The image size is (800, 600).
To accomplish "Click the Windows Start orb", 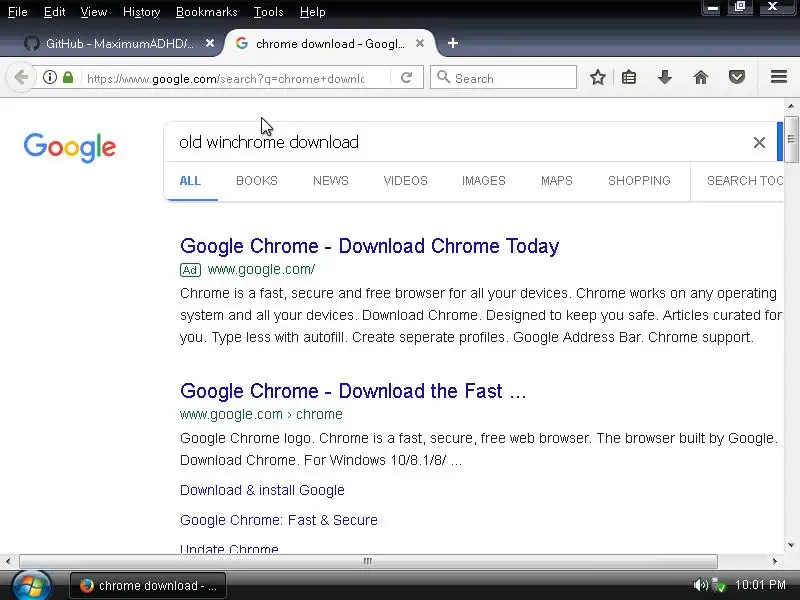I will [x=31, y=586].
